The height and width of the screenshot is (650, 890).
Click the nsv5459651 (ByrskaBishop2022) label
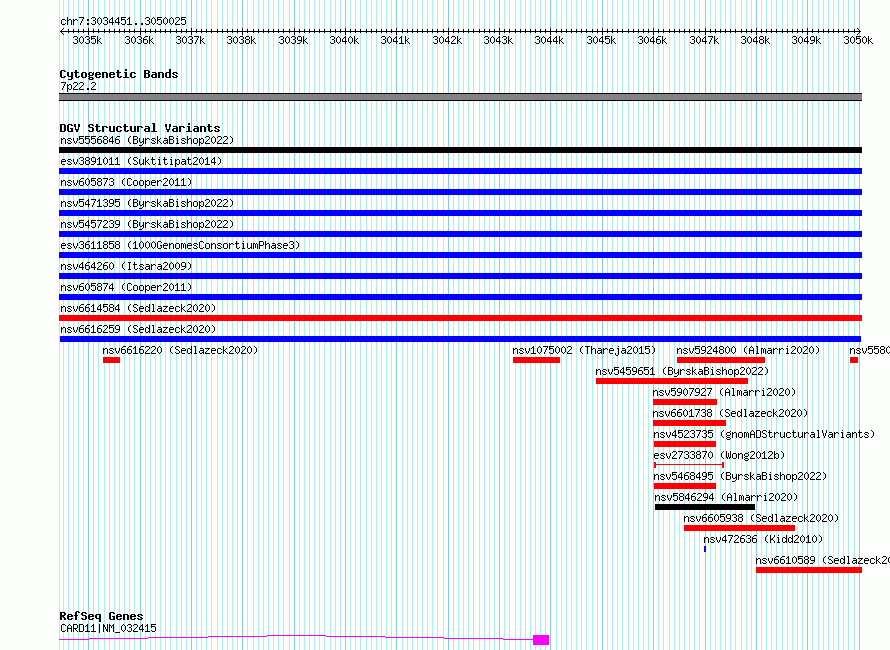pyautogui.click(x=682, y=371)
